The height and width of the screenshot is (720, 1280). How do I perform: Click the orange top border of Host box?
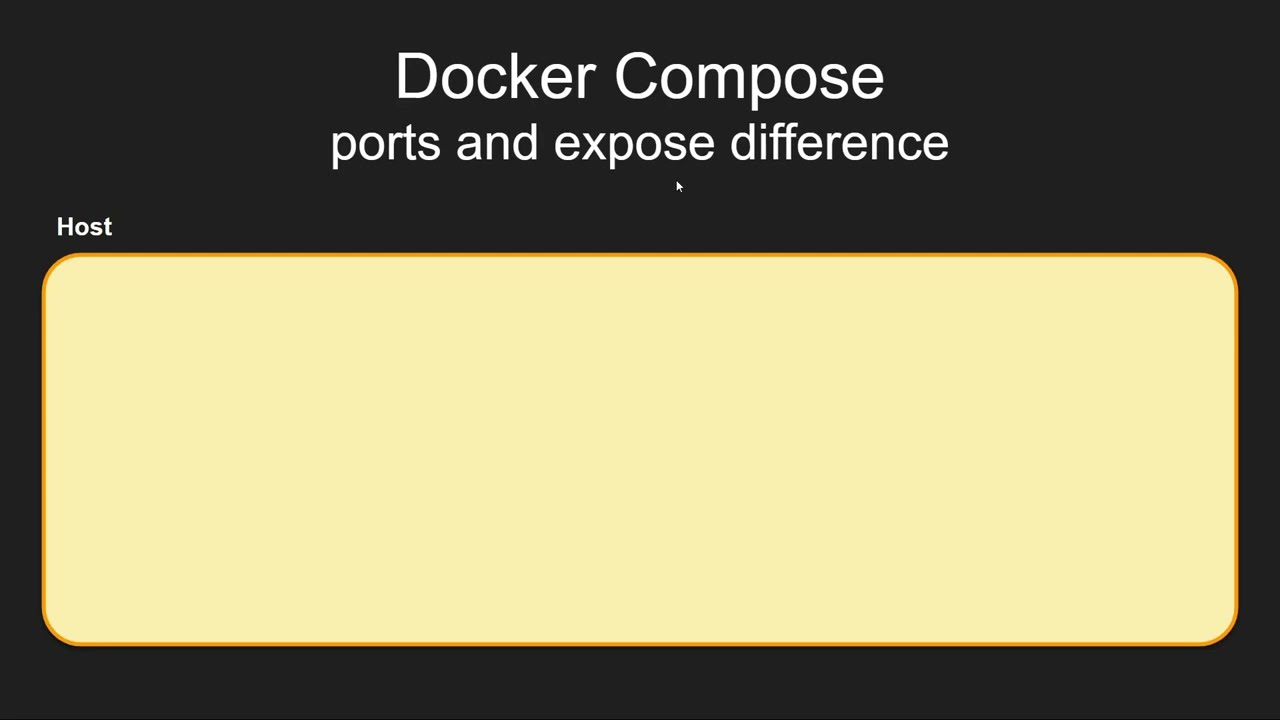coord(640,256)
